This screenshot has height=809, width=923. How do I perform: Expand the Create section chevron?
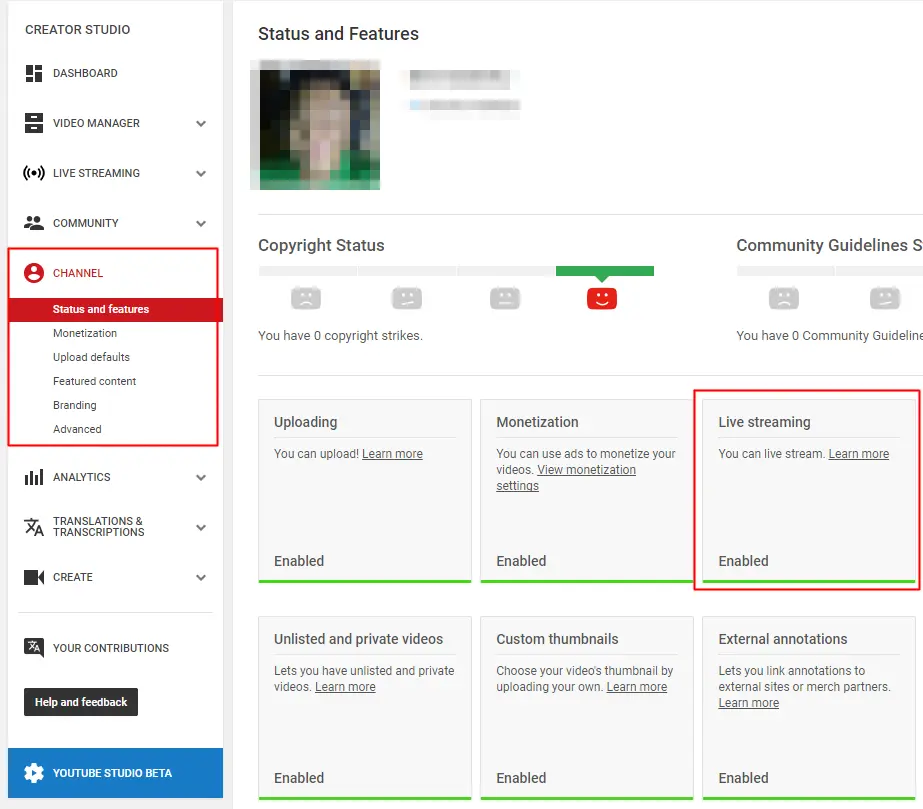click(201, 578)
